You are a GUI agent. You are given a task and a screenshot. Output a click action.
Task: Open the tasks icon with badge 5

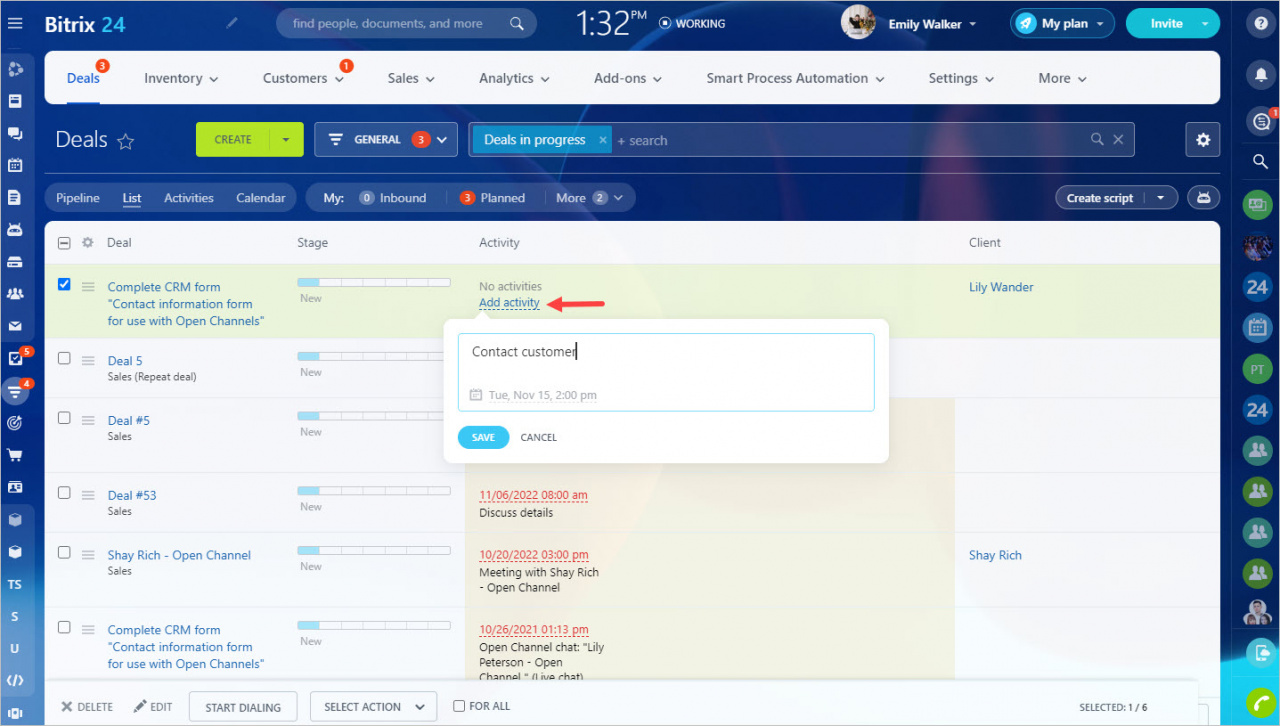point(15,358)
